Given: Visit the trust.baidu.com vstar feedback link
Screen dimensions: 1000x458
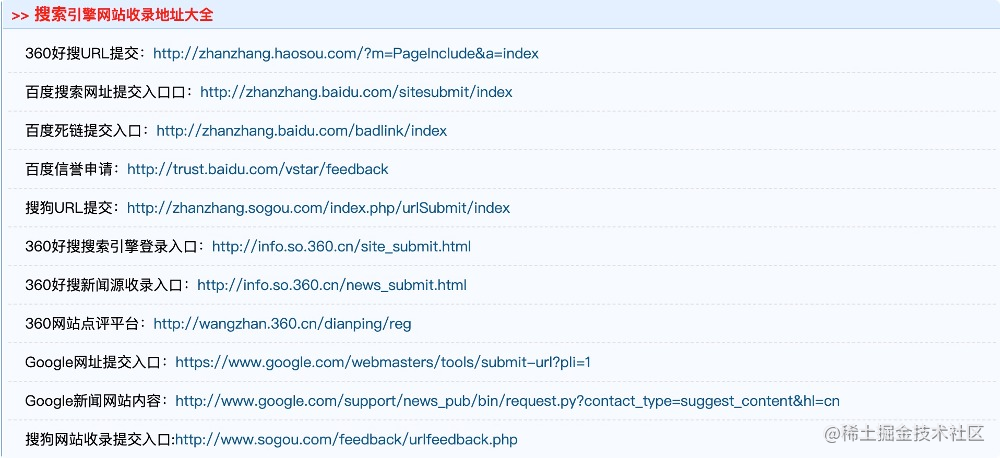Looking at the screenshot, I should pyautogui.click(x=258, y=170).
